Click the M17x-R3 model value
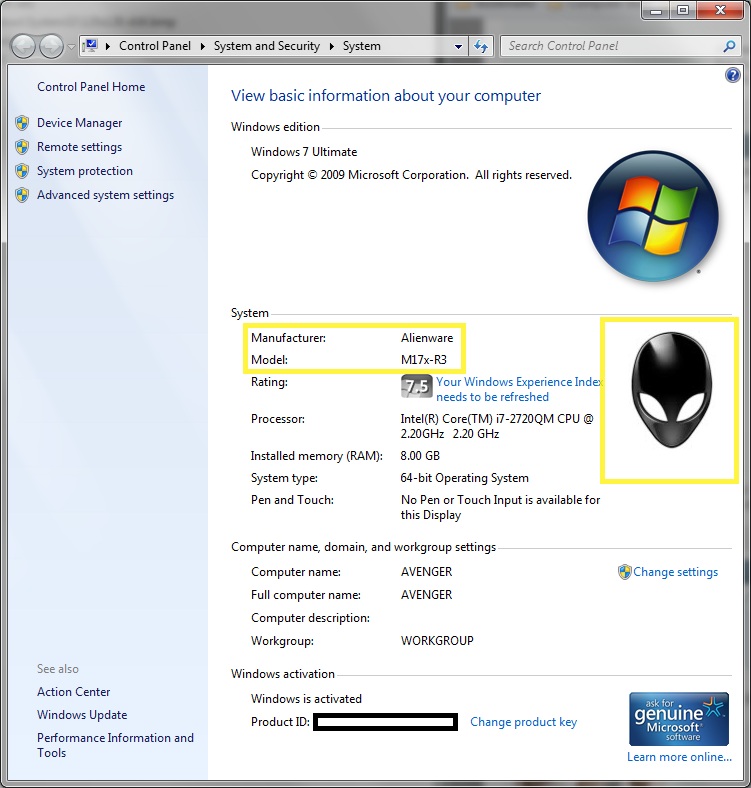Viewport: 751px width, 788px height. click(424, 360)
